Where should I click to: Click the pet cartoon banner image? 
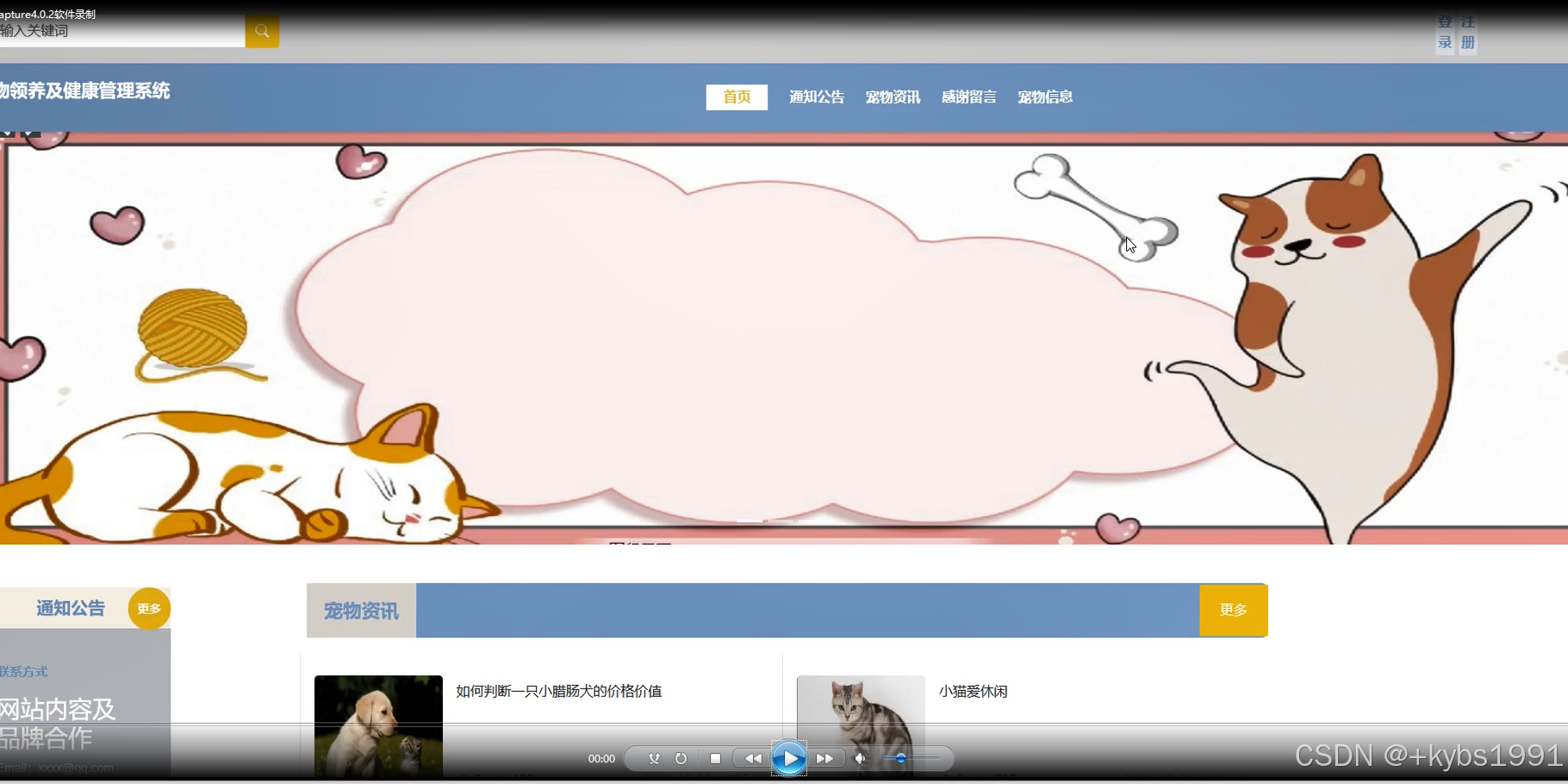click(x=784, y=338)
